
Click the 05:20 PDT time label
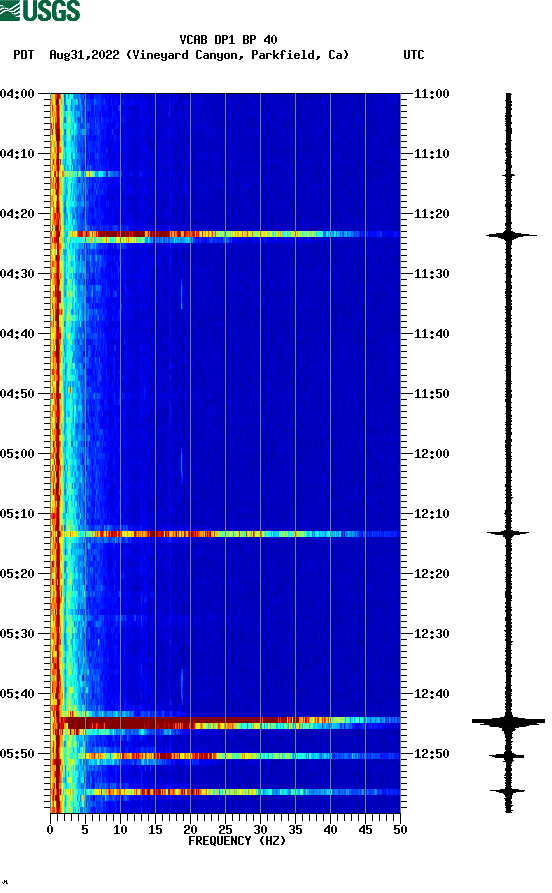pyautogui.click(x=17, y=574)
